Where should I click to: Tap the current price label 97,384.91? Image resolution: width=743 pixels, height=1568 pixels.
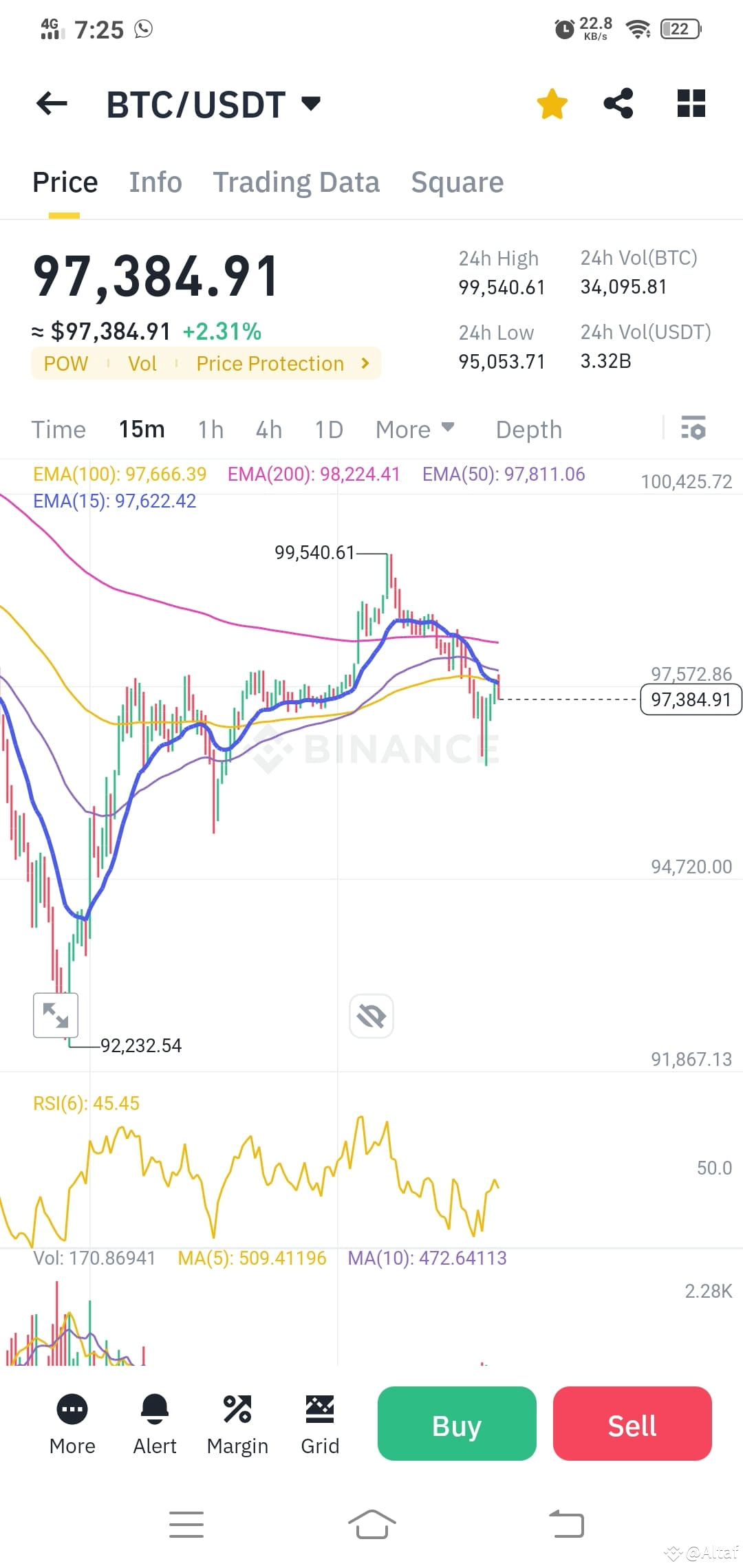pos(690,699)
